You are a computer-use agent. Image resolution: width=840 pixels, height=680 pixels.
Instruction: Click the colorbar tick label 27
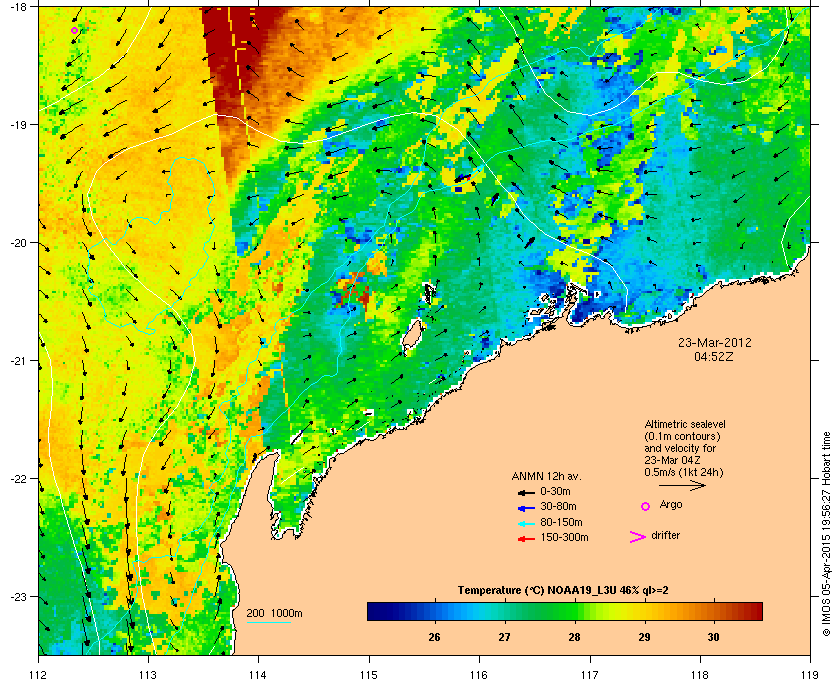(504, 637)
